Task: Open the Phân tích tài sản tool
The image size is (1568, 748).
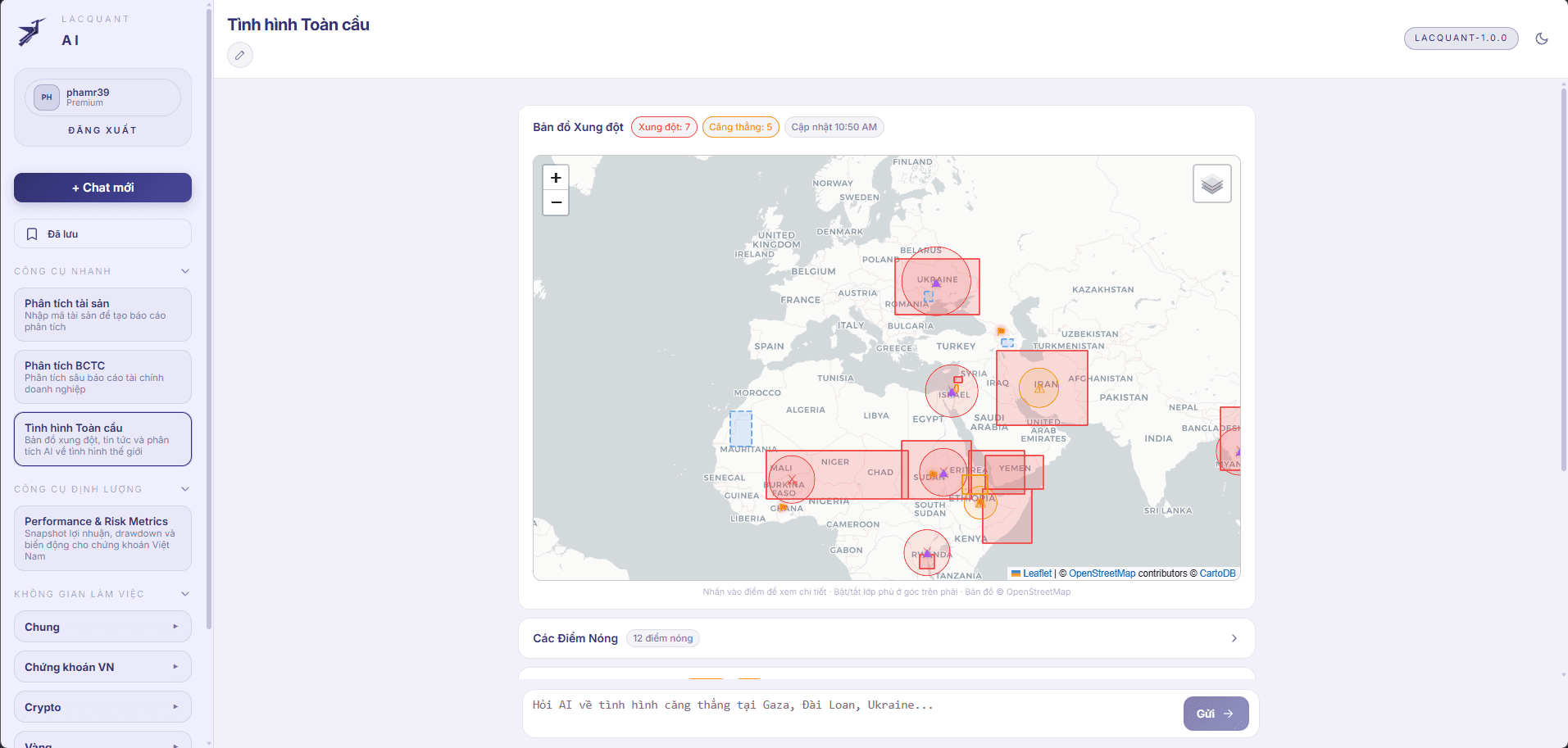Action: point(102,315)
